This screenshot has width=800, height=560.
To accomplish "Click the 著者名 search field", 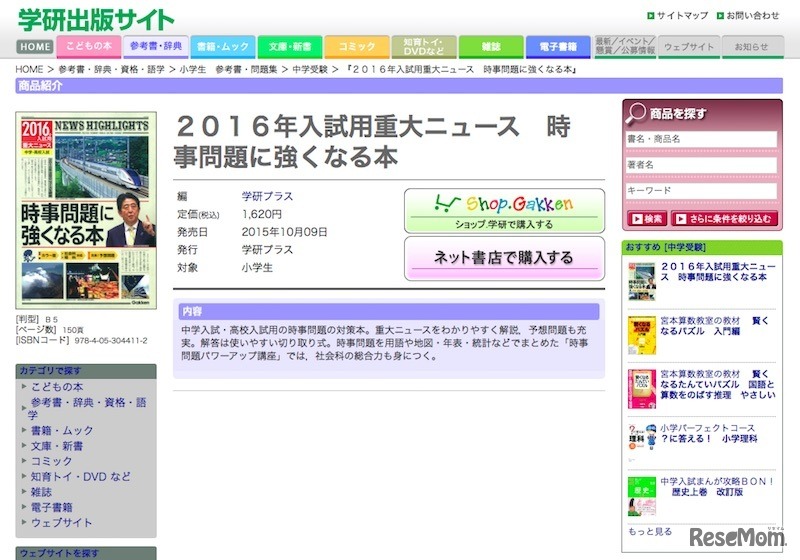I will point(701,165).
